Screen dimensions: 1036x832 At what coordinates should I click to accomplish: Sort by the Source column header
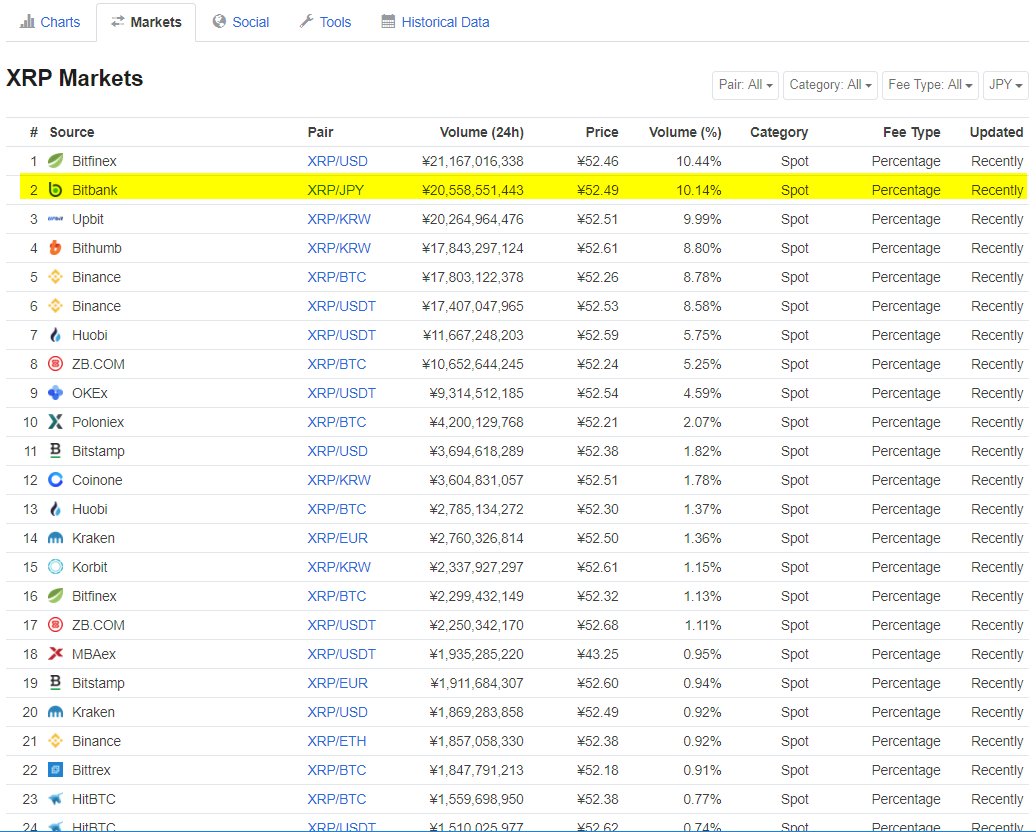(72, 132)
